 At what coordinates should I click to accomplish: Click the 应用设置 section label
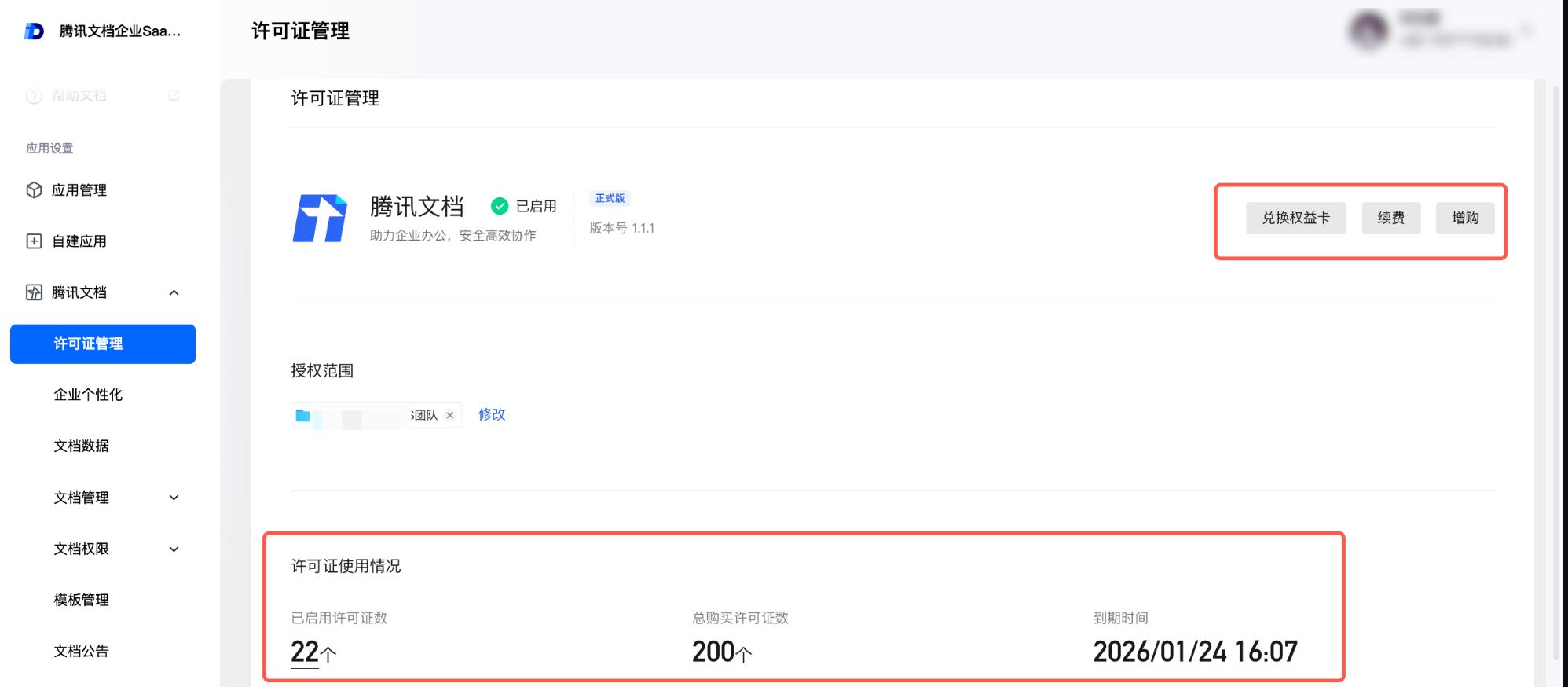[x=49, y=149]
